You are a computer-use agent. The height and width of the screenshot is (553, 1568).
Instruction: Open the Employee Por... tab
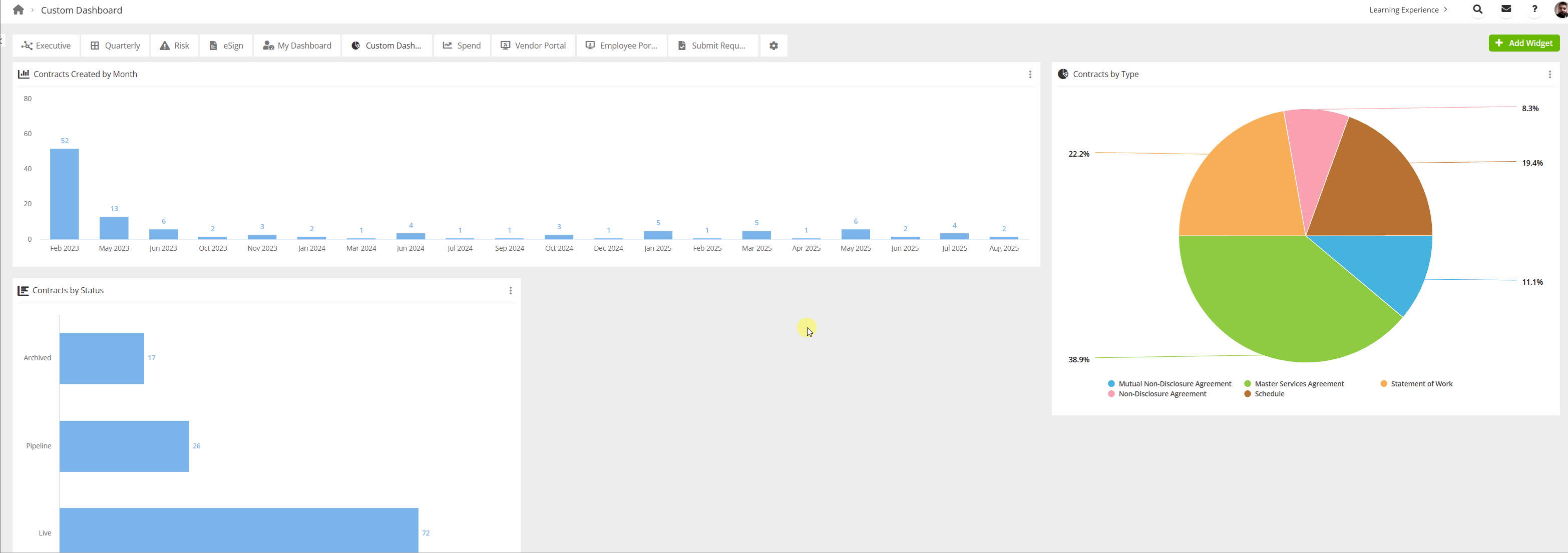pyautogui.click(x=621, y=46)
